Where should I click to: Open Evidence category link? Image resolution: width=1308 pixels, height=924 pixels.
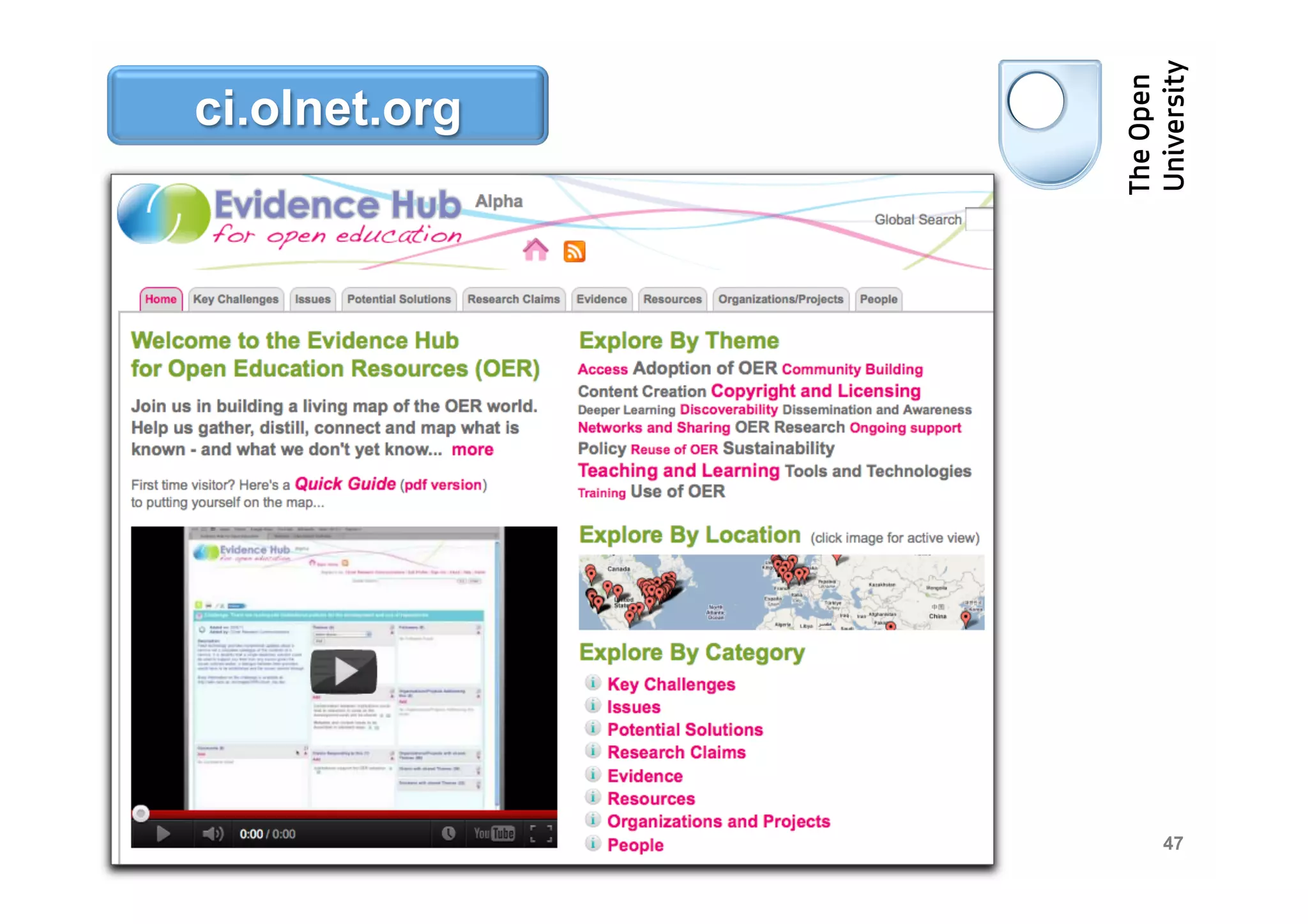tap(645, 776)
